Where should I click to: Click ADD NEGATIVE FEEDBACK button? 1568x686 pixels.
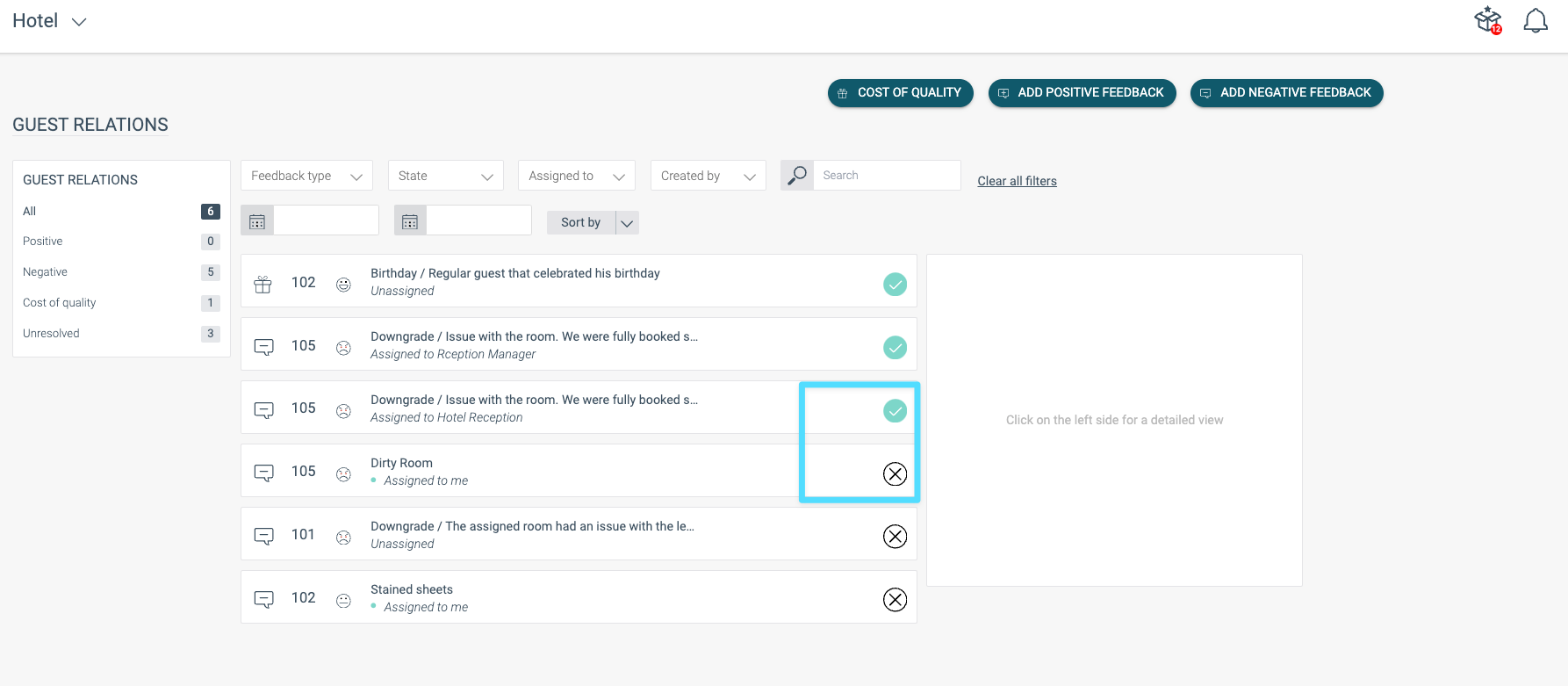(1287, 93)
